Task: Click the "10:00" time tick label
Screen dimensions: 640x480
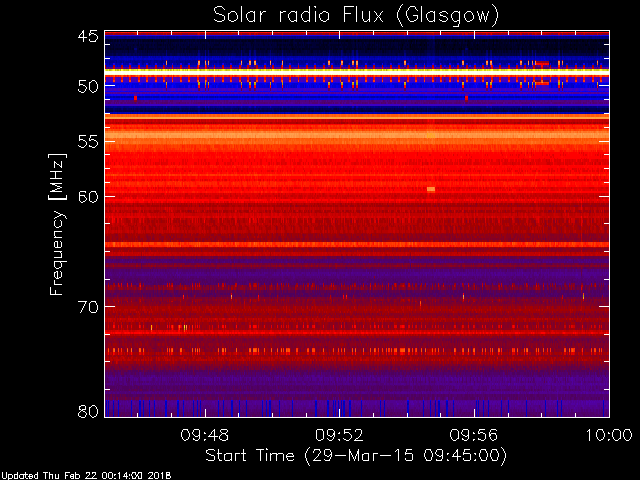Action: coord(609,435)
